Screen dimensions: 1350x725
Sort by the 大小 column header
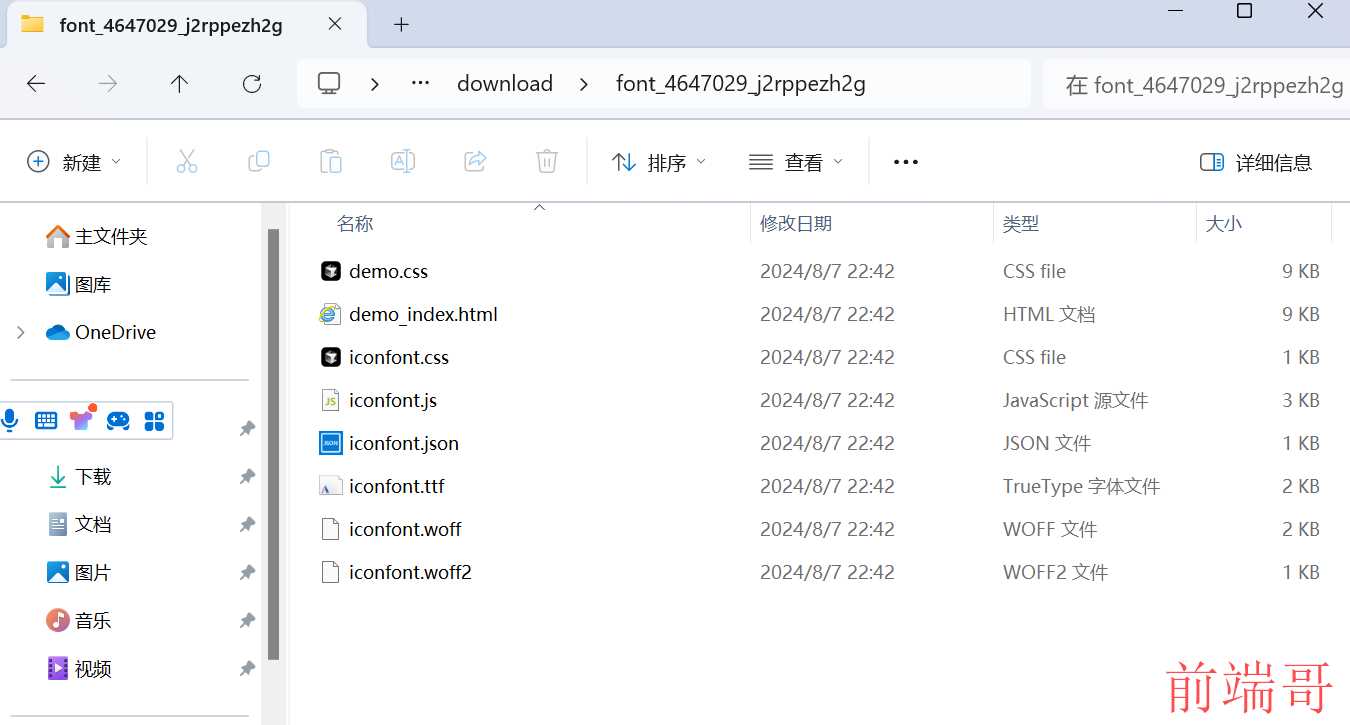coord(1224,224)
